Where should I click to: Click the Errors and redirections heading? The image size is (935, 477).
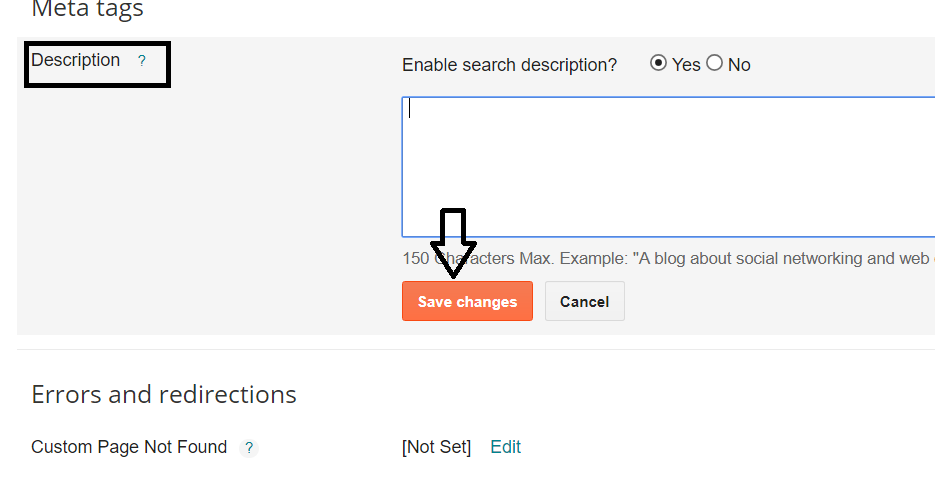[164, 394]
